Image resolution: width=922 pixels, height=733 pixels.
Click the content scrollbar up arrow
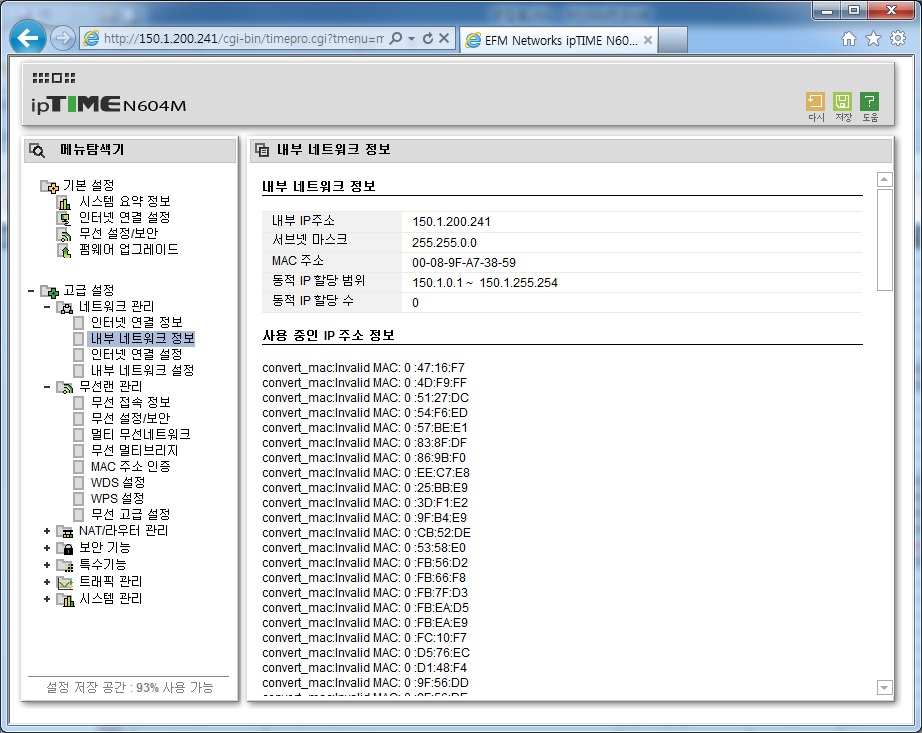(x=884, y=179)
